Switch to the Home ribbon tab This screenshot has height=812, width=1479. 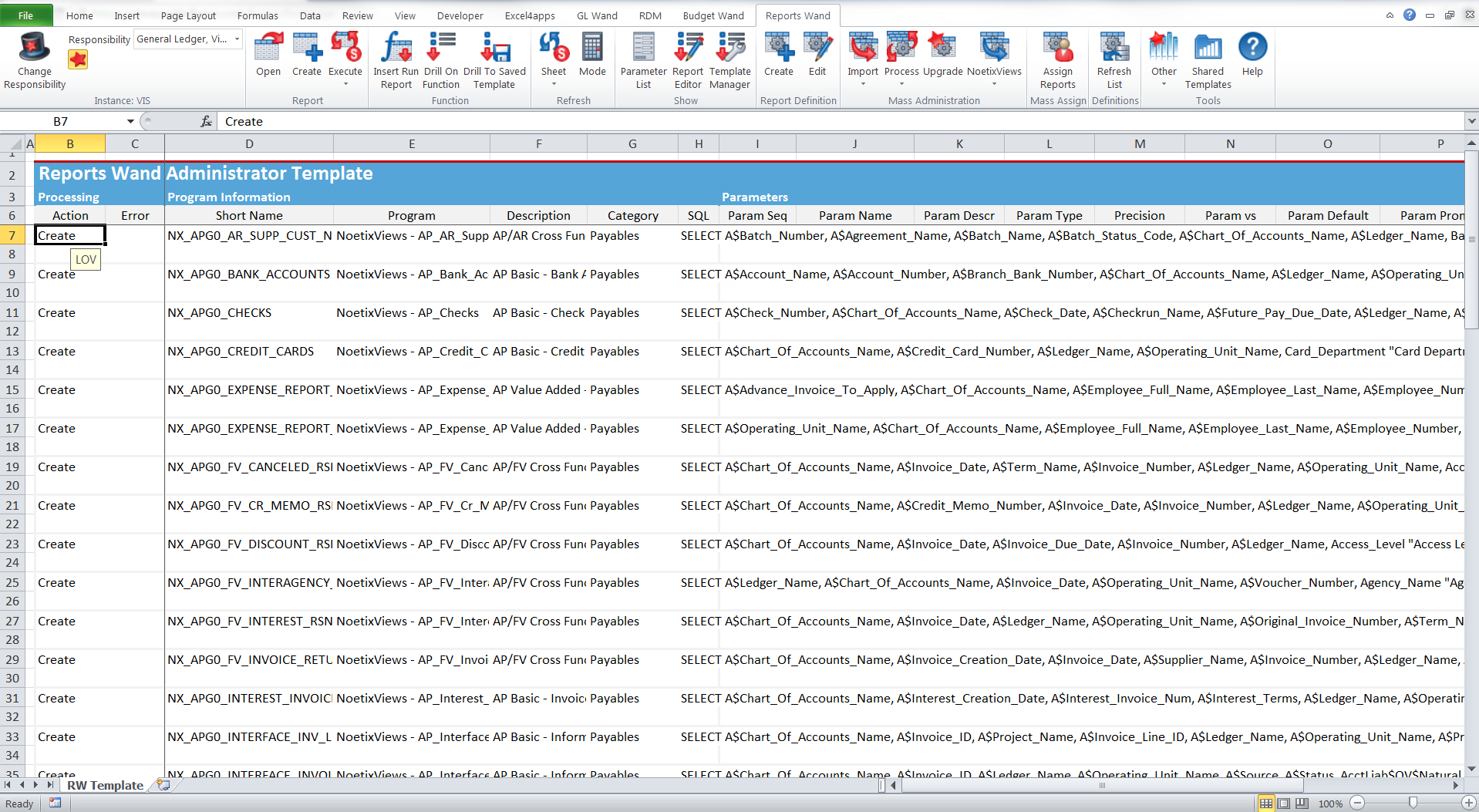pos(79,15)
